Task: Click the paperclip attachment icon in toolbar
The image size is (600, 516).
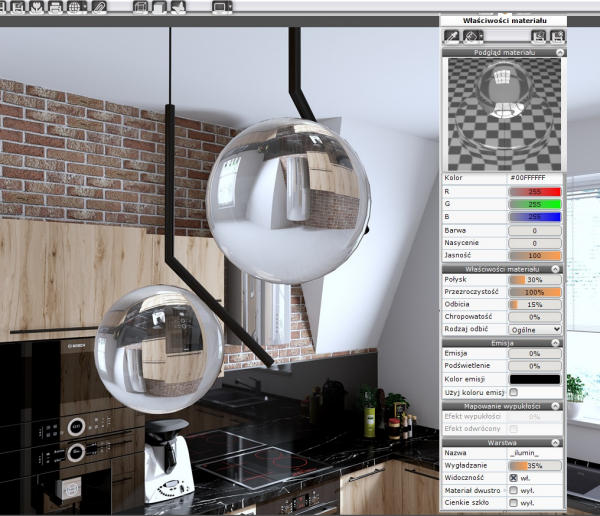Action: tap(99, 7)
